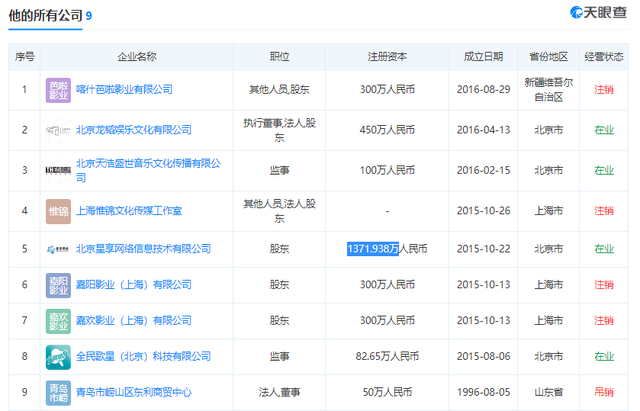Open 喀什芭啦影业有限公司 link
Viewport: 640px width, 411px height.
click(124, 89)
